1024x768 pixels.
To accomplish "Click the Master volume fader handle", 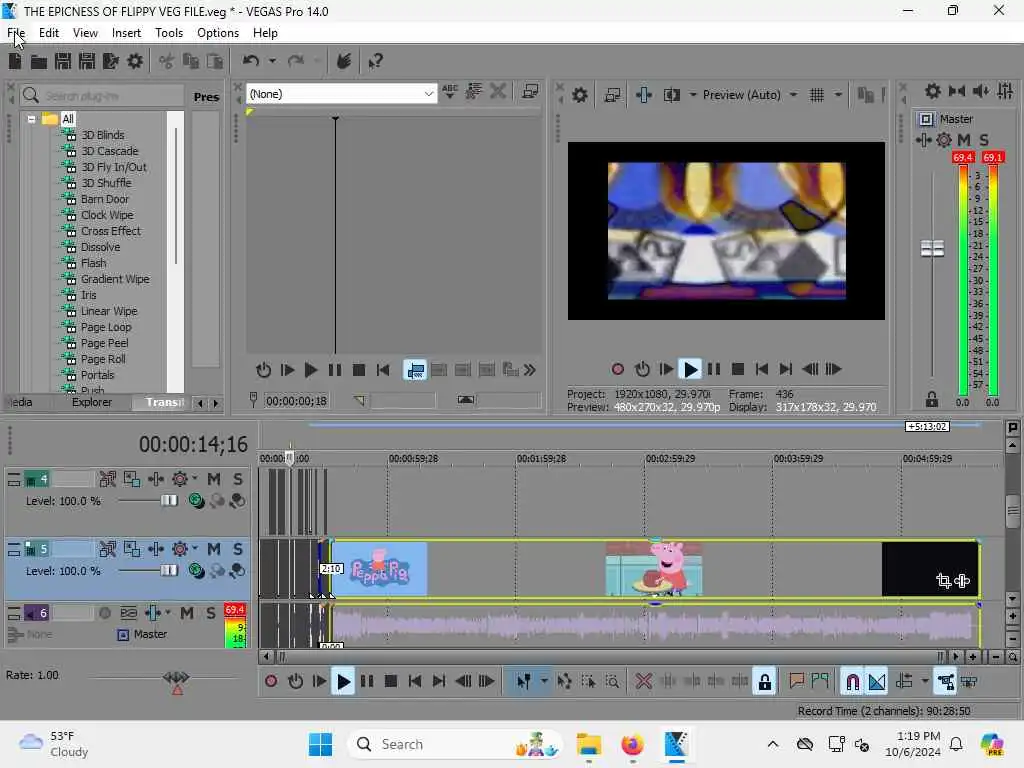I will click(932, 248).
